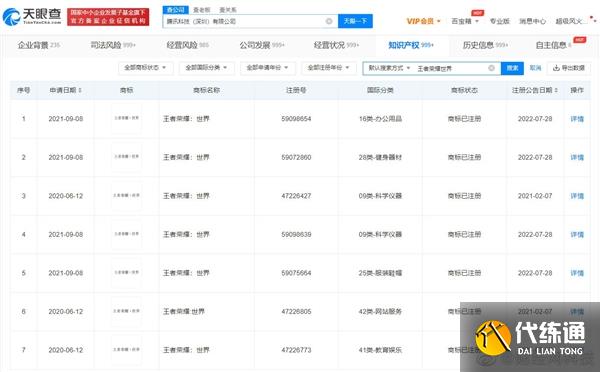Click the 41类-教育娱乐 classification cell

380,350
